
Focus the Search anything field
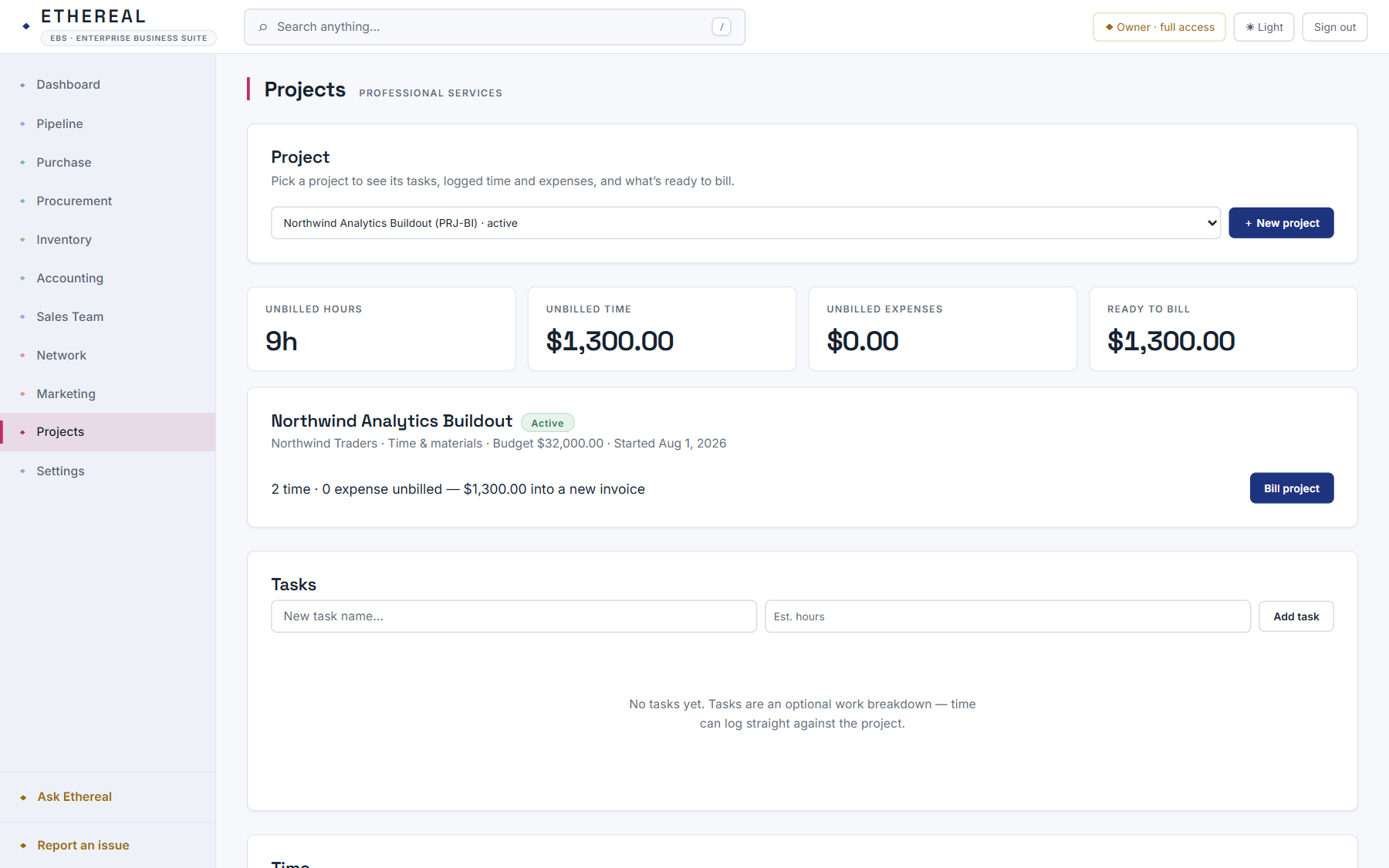coord(495,27)
